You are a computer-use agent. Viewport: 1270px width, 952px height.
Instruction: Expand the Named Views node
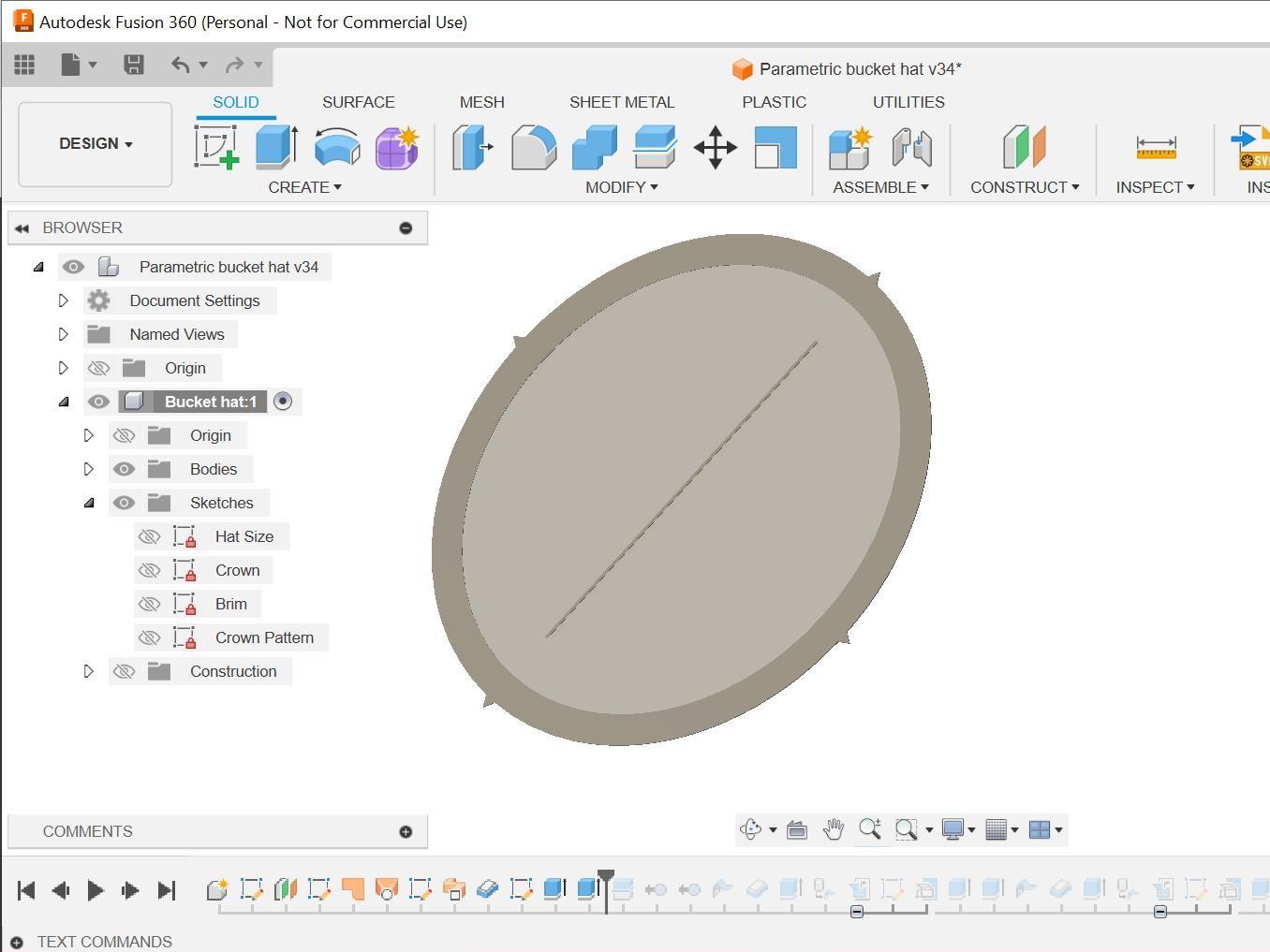[63, 334]
